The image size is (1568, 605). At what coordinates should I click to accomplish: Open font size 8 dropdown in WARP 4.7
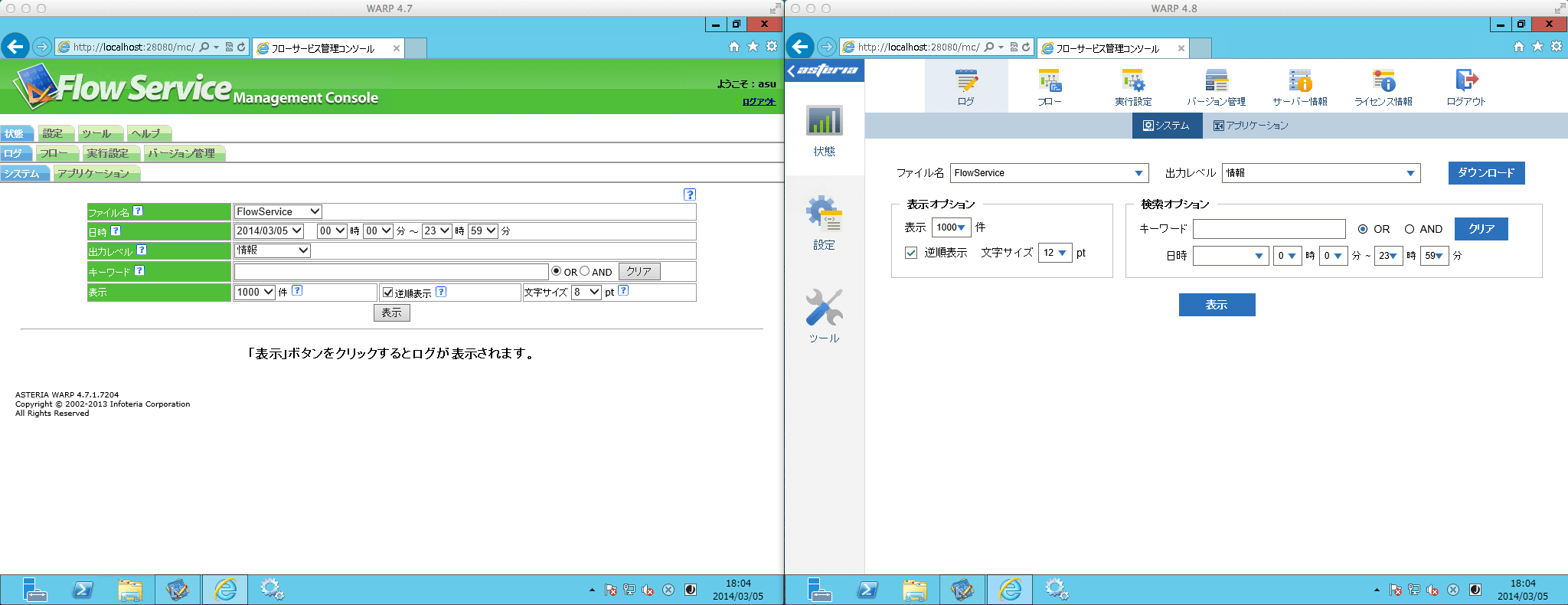click(586, 292)
